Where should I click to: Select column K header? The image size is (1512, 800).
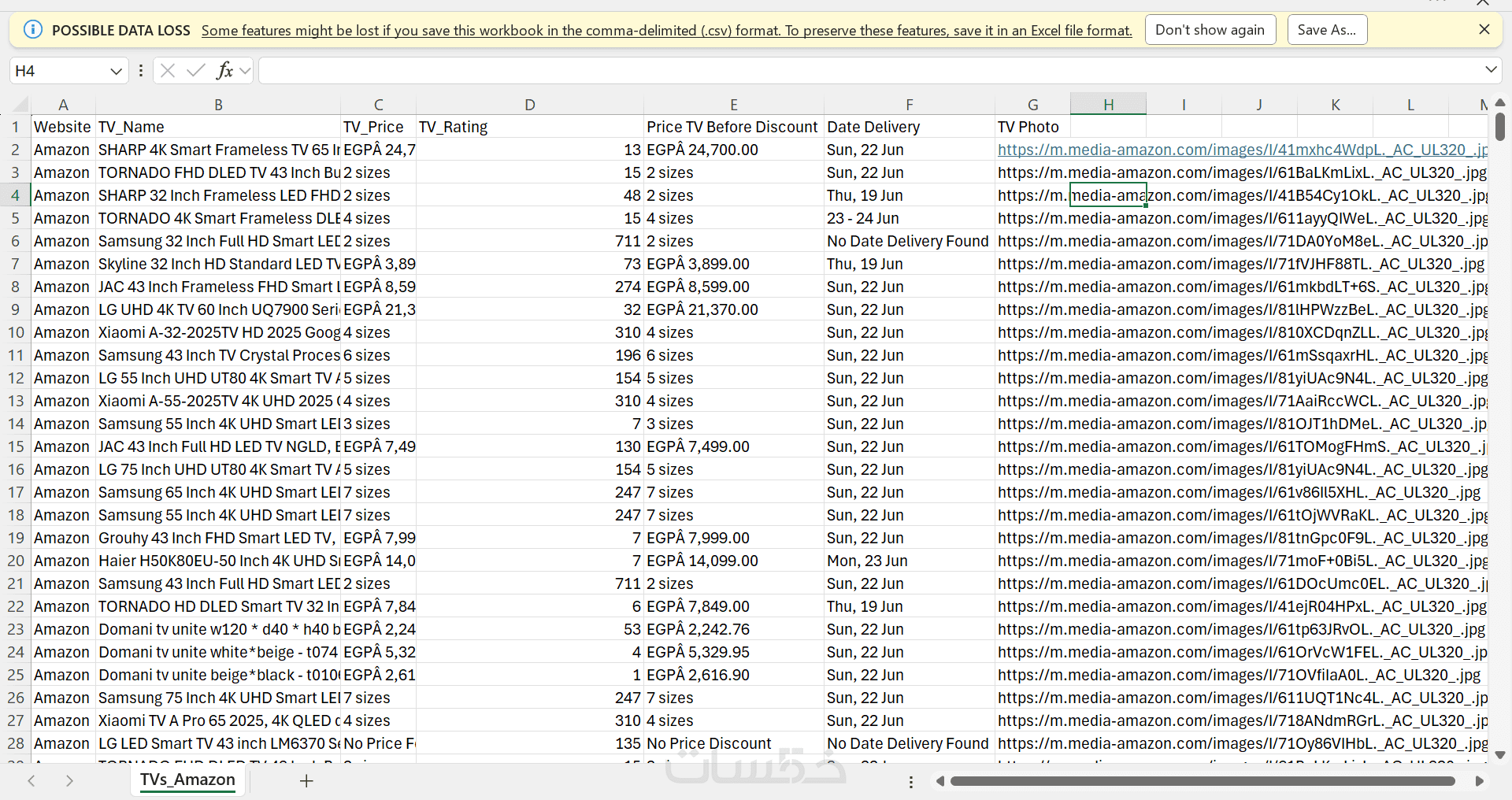1336,105
